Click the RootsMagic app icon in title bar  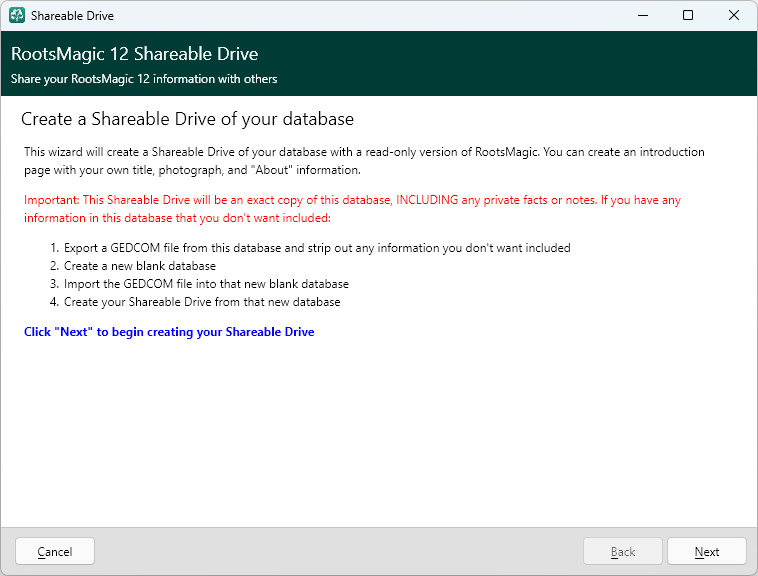(x=17, y=15)
